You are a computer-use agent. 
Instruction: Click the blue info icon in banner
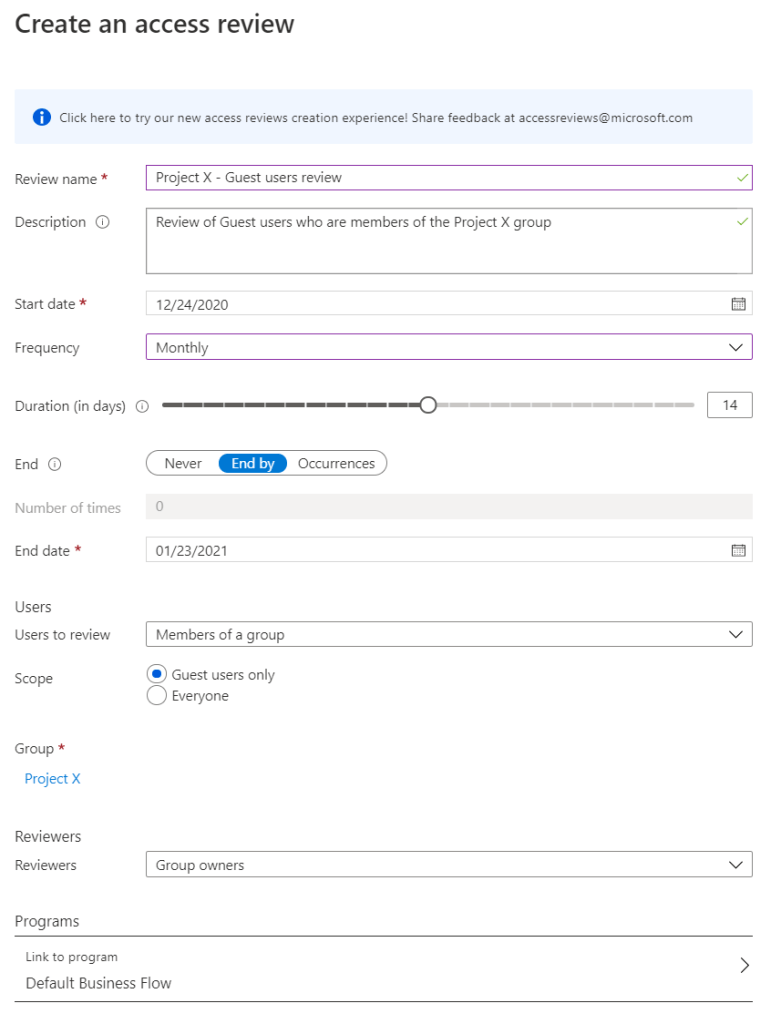click(41, 117)
